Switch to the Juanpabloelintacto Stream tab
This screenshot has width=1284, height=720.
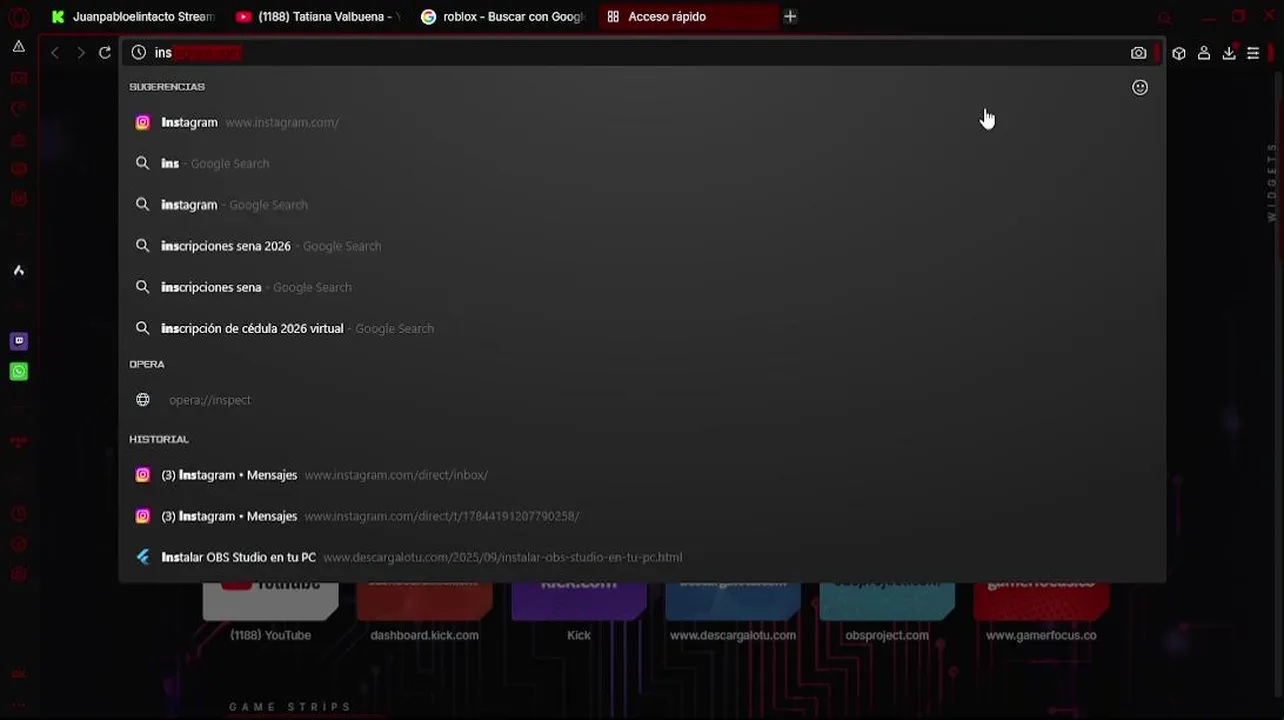pos(132,16)
